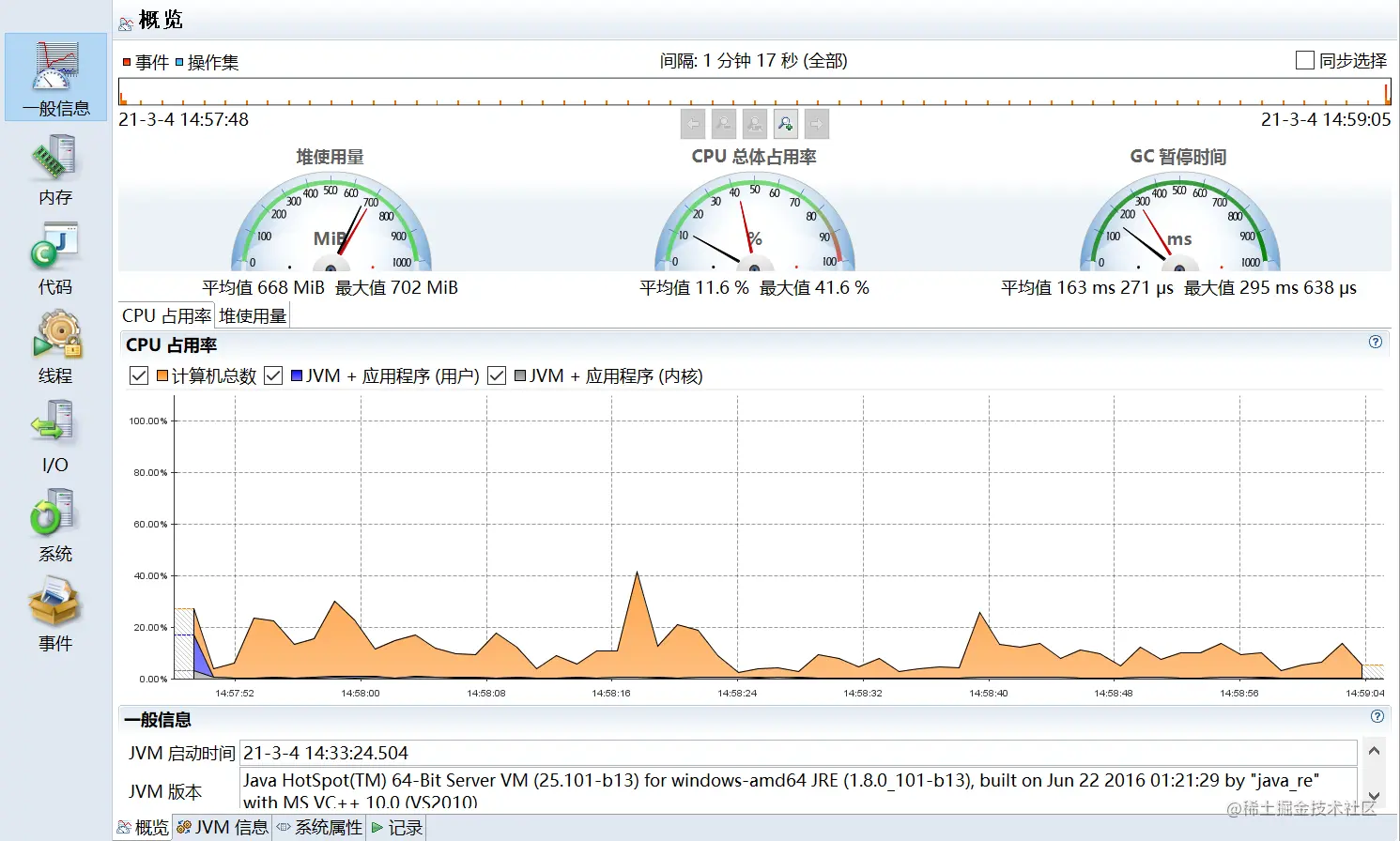Click the 平均值 668 MiB reading
Viewport: 1400px width, 841px height.
[x=263, y=287]
